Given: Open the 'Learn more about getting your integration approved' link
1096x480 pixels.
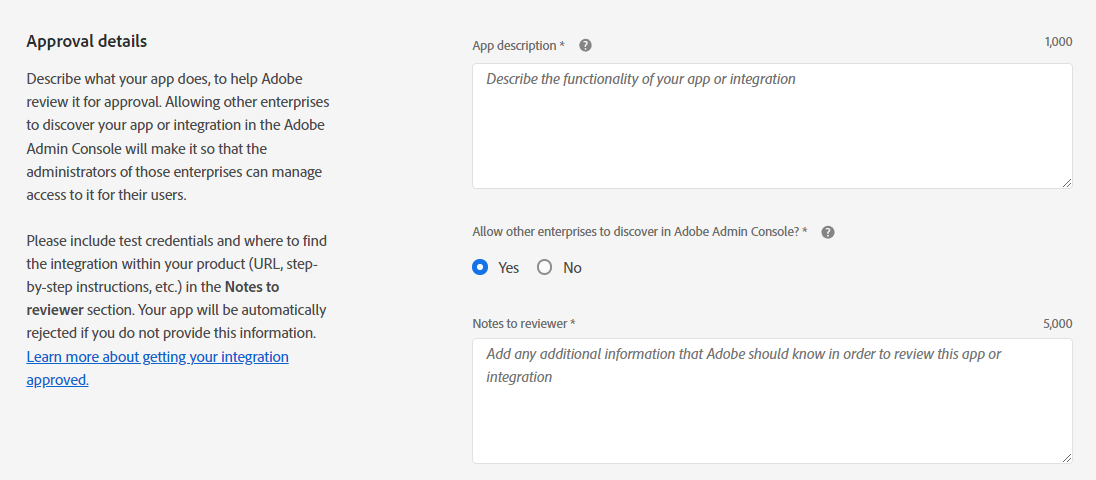Looking at the screenshot, I should (x=157, y=357).
